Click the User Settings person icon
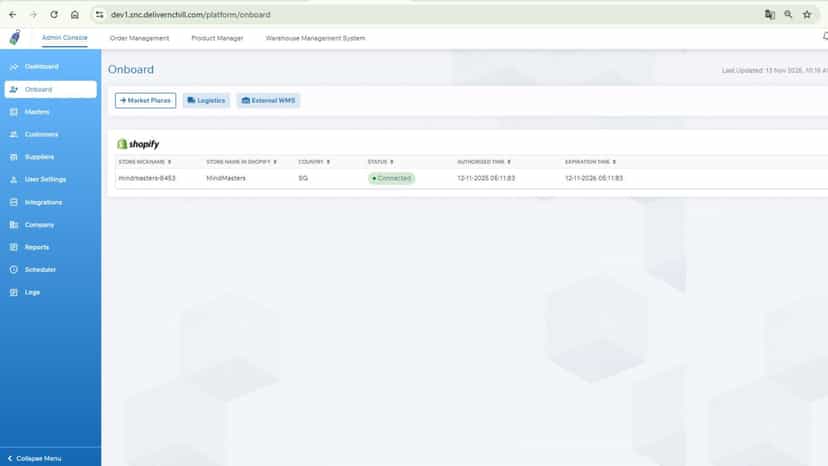Image resolution: width=828 pixels, height=466 pixels. click(14, 180)
